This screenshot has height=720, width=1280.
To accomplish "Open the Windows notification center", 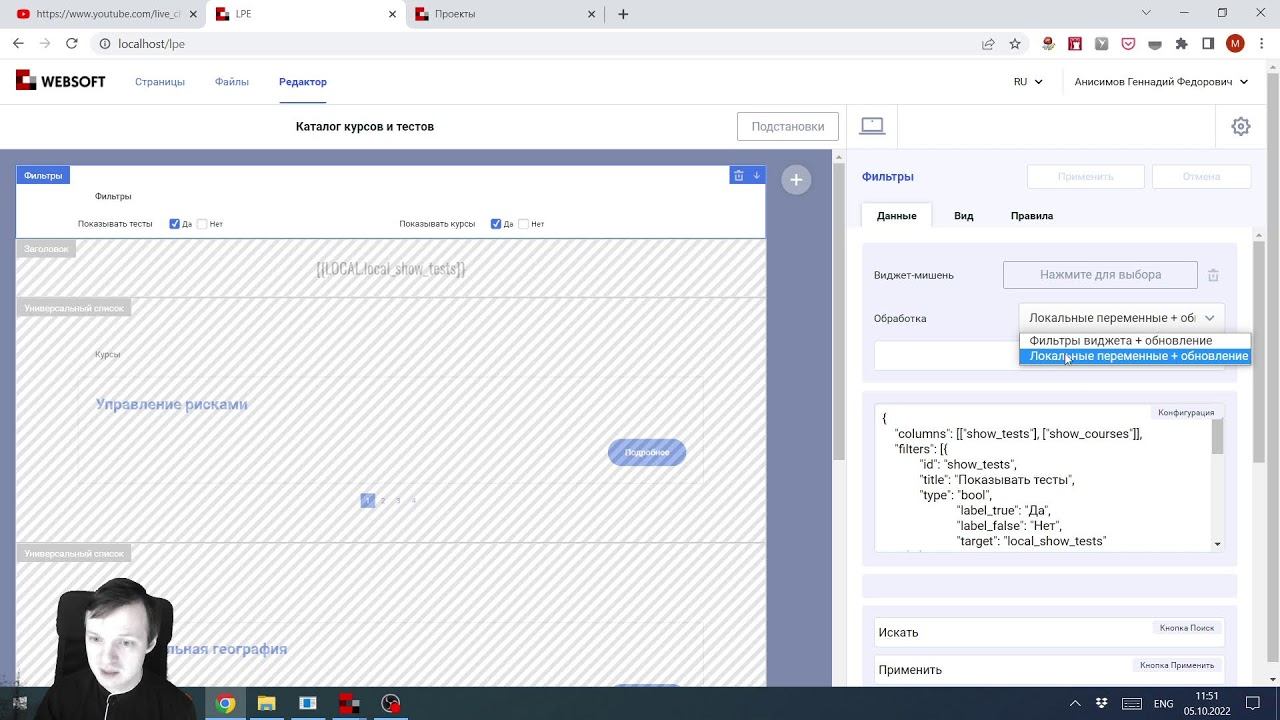I will [1253, 704].
